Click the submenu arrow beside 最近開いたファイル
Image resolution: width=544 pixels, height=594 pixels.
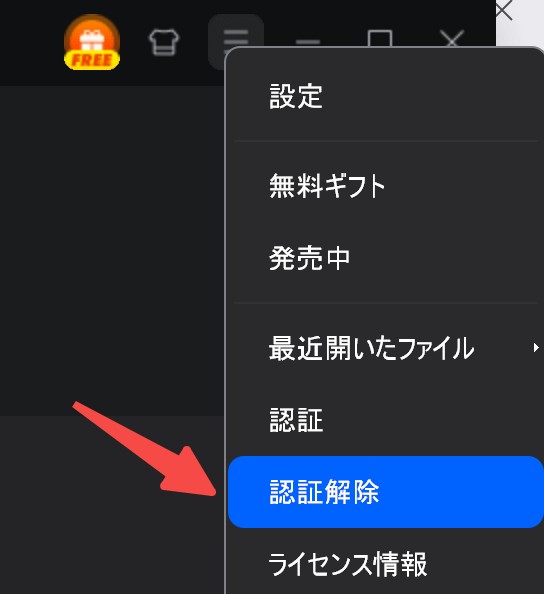[535, 347]
